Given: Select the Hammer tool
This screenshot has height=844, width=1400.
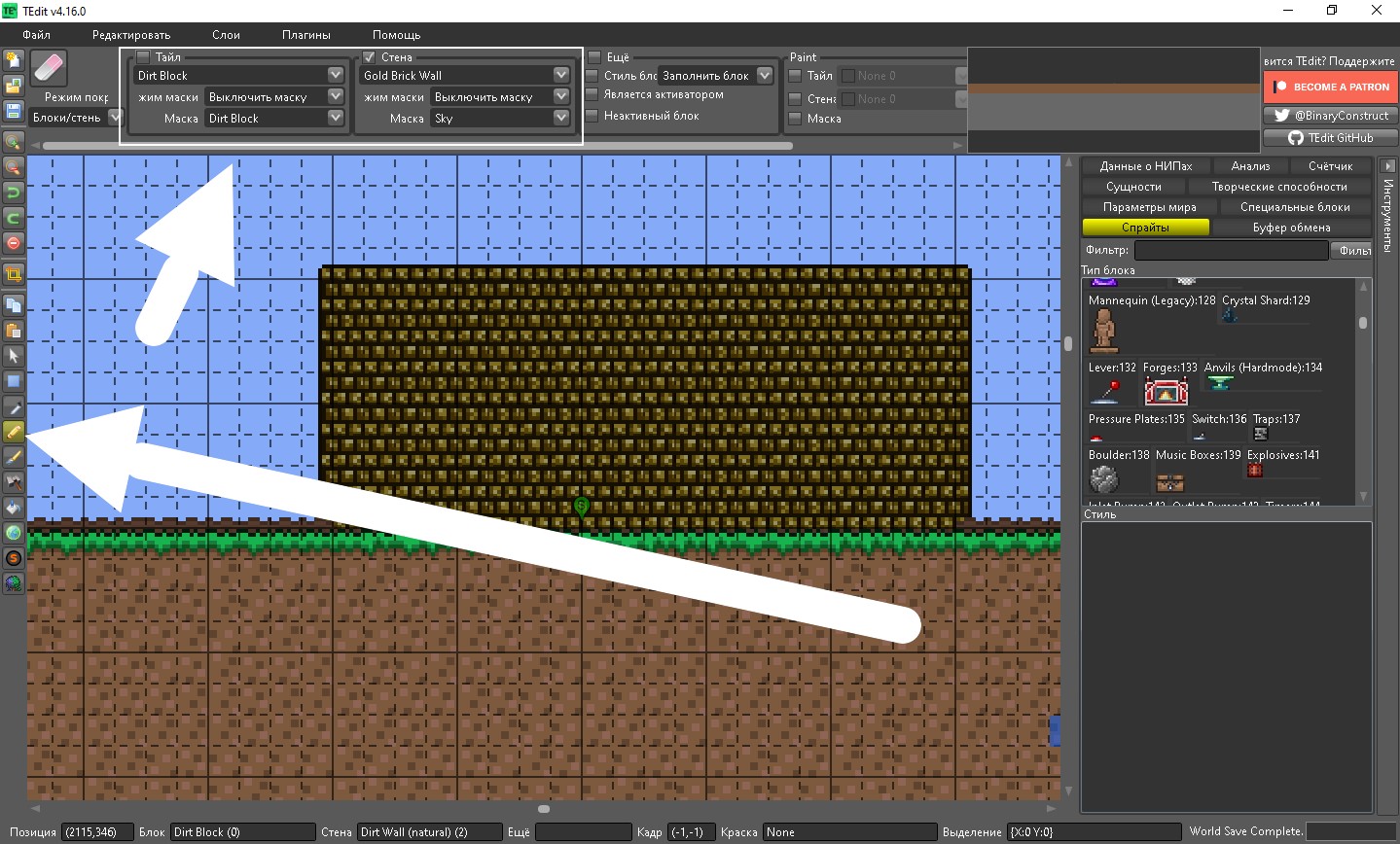Looking at the screenshot, I should [x=14, y=482].
